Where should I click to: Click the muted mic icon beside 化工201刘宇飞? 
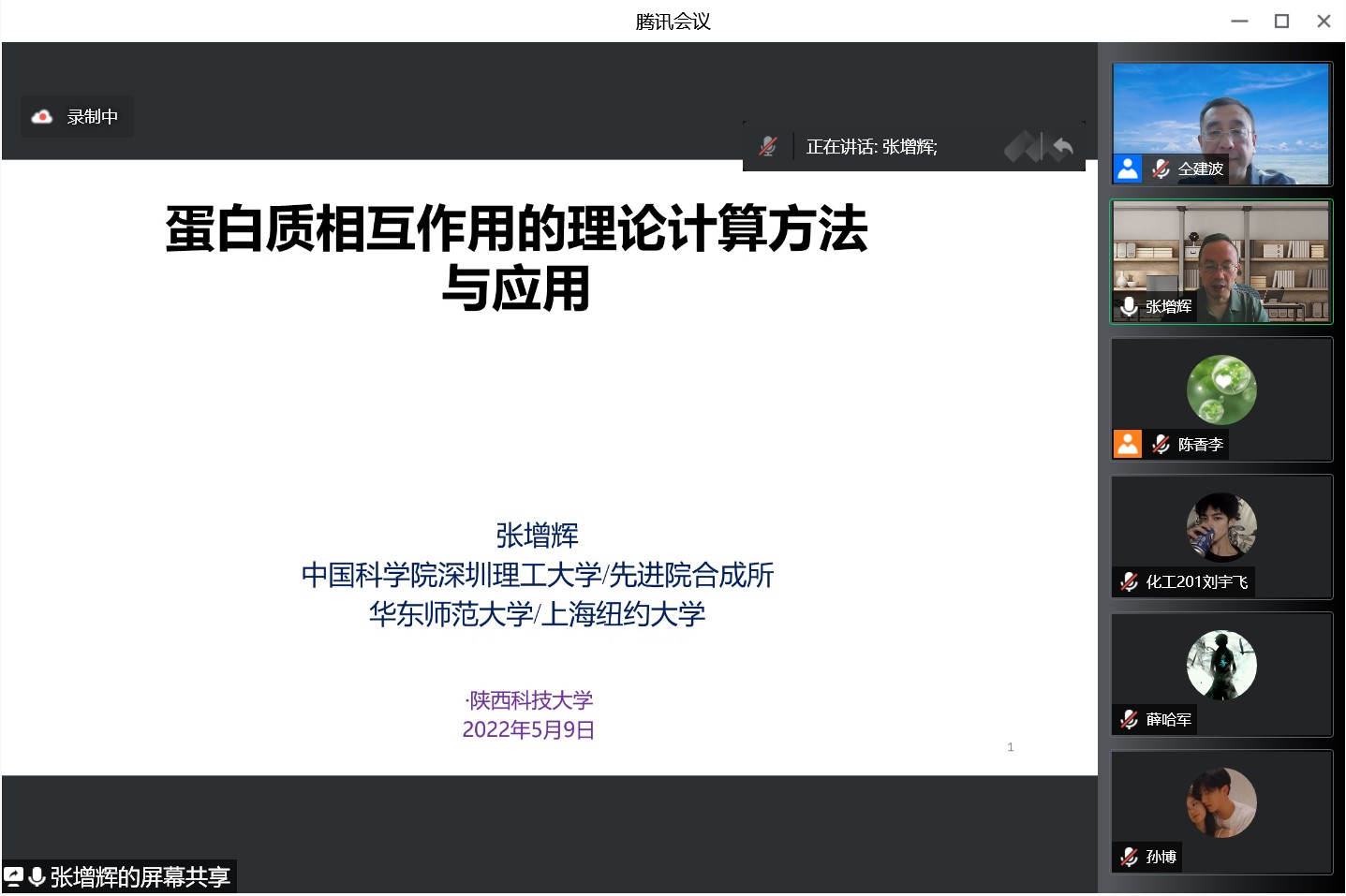point(1130,581)
